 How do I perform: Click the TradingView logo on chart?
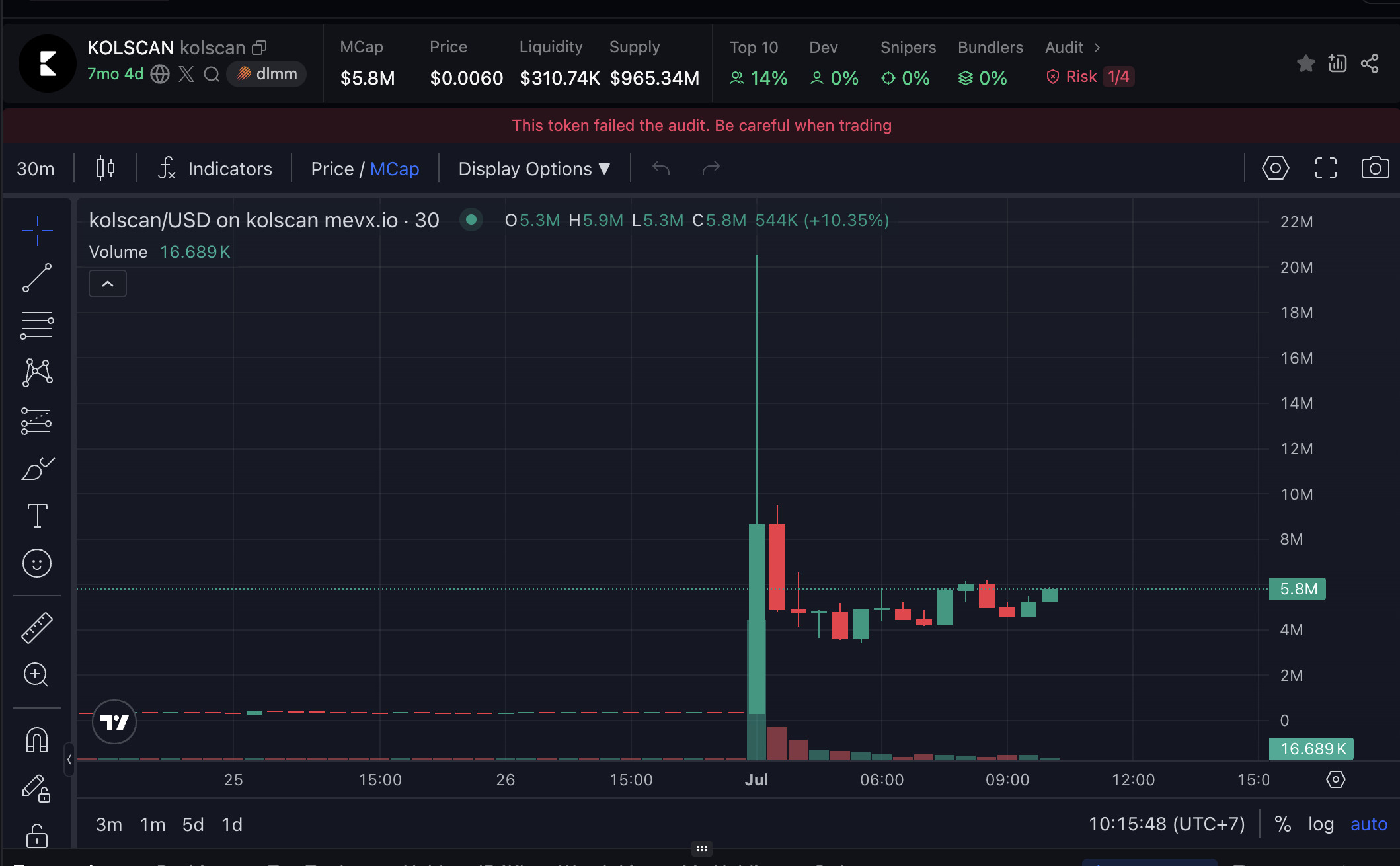(x=114, y=722)
